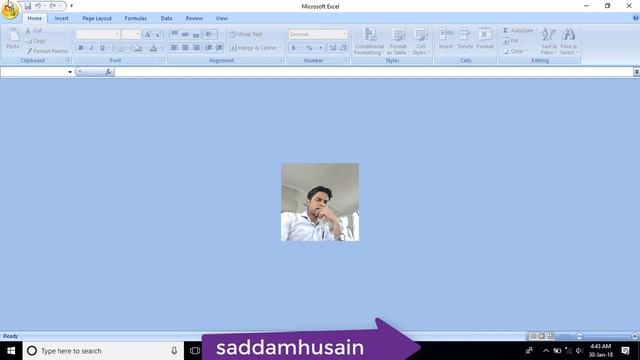Expand the formula bar

pos(636,72)
